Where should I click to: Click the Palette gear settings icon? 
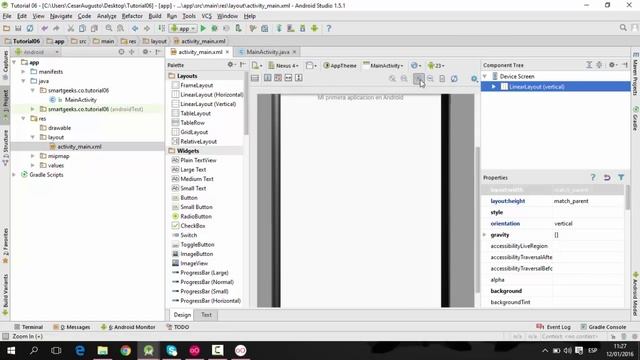click(x=230, y=64)
